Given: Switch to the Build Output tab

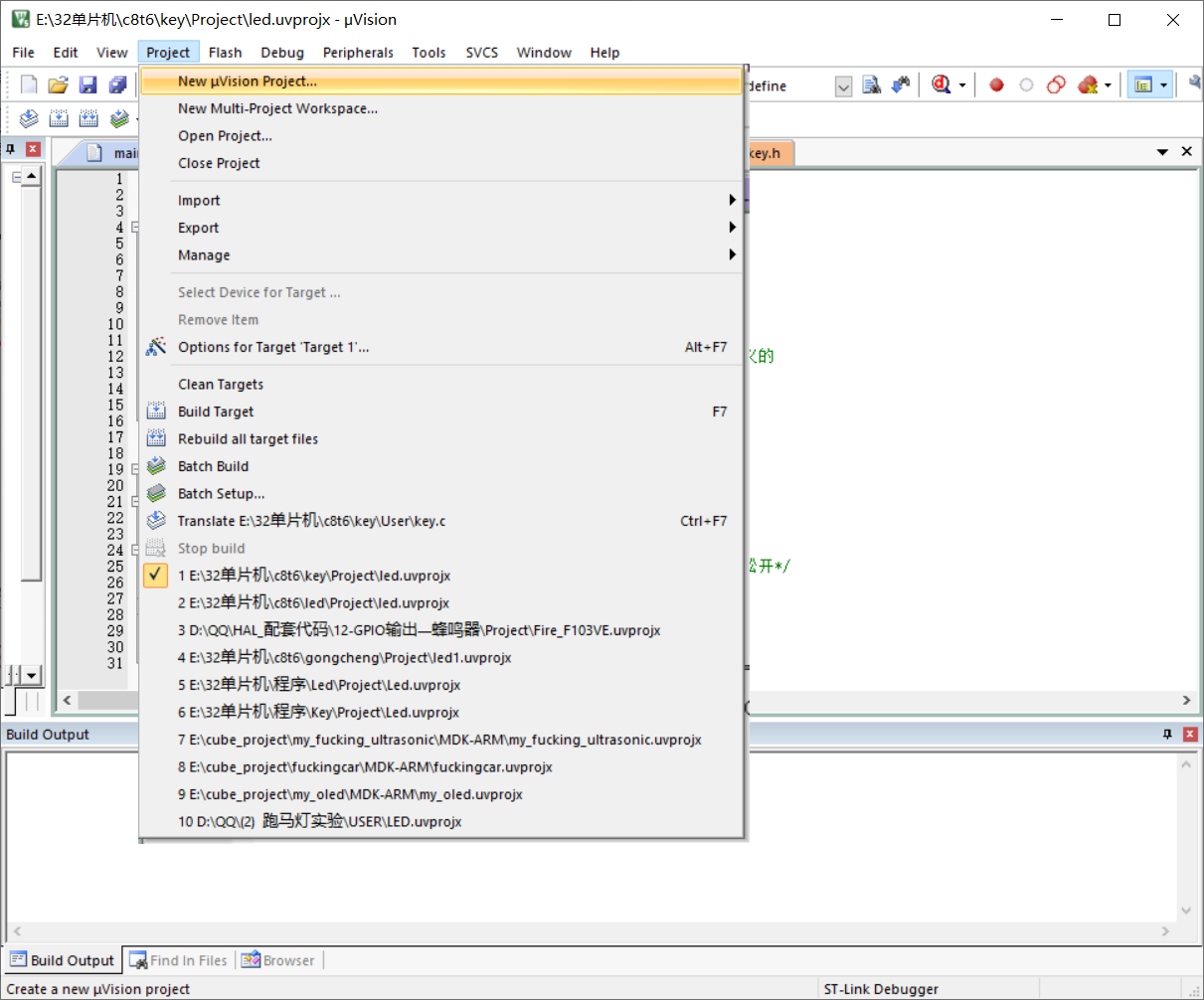Looking at the screenshot, I should tap(63, 960).
